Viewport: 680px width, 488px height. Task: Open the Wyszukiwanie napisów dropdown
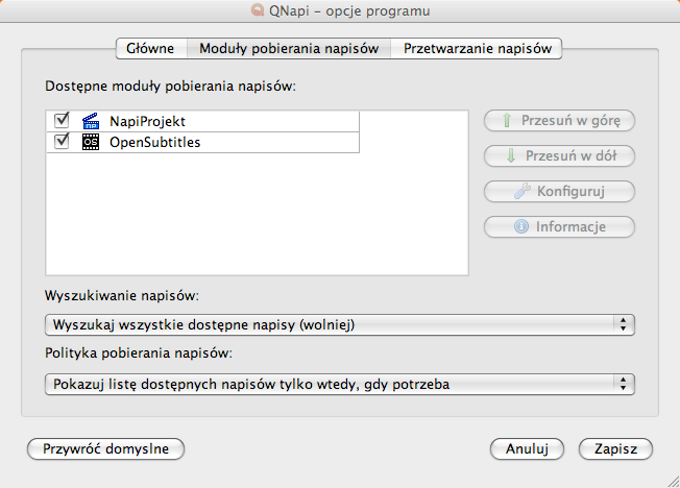(x=340, y=325)
